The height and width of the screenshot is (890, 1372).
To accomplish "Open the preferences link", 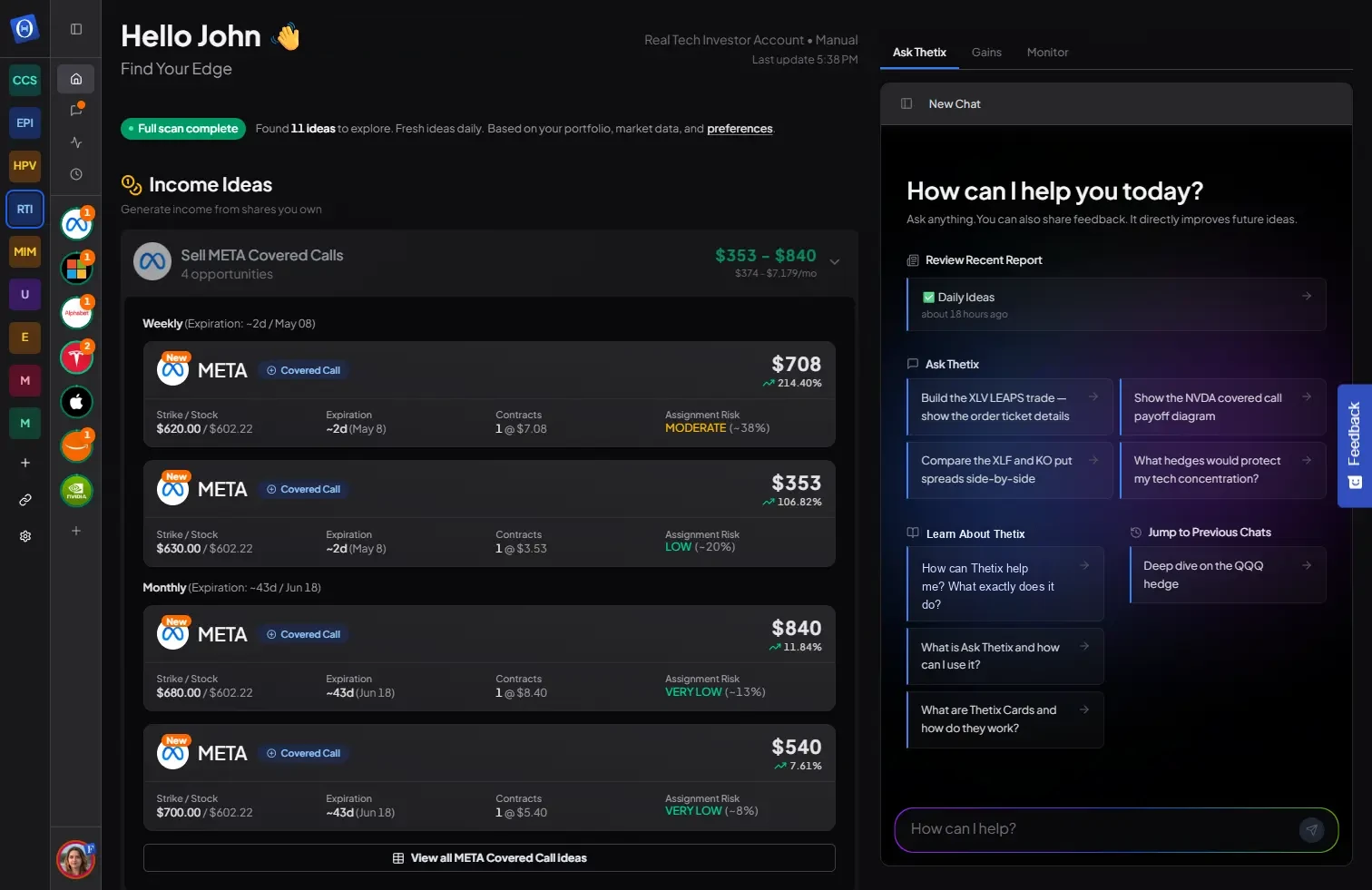I will pyautogui.click(x=740, y=129).
